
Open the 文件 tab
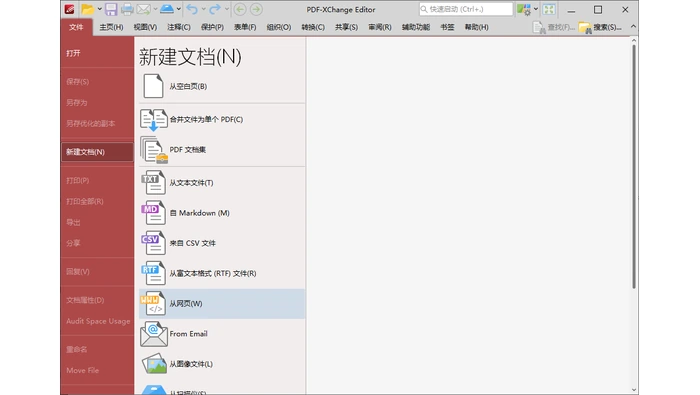76,27
